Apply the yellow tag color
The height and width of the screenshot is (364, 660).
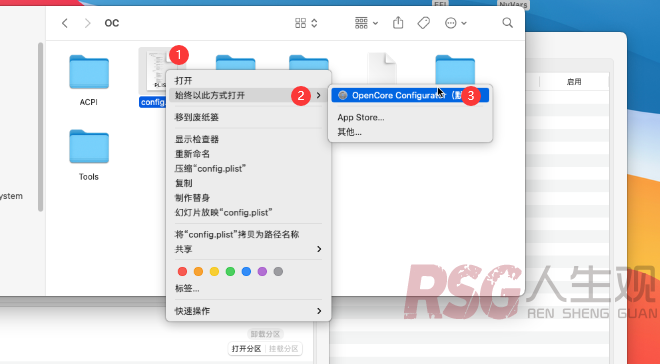pyautogui.click(x=214, y=271)
